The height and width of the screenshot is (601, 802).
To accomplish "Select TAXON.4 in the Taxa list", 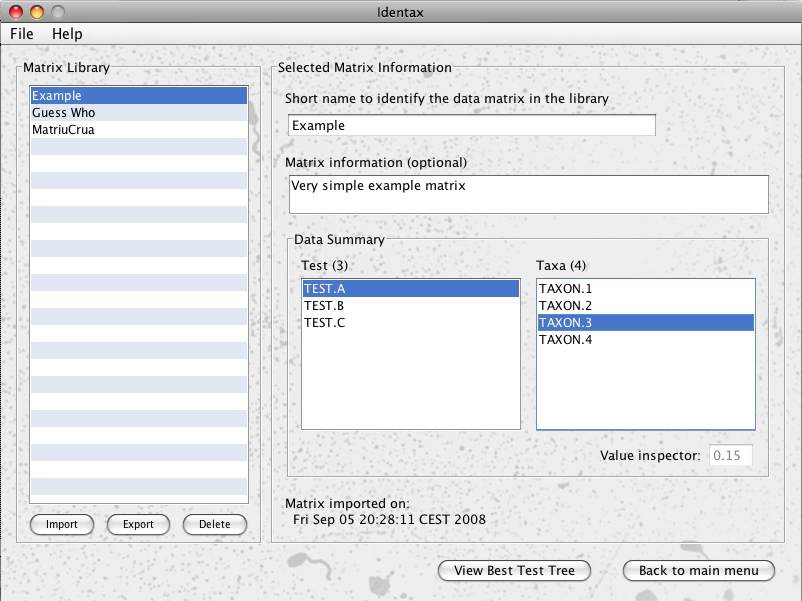I will tap(645, 339).
